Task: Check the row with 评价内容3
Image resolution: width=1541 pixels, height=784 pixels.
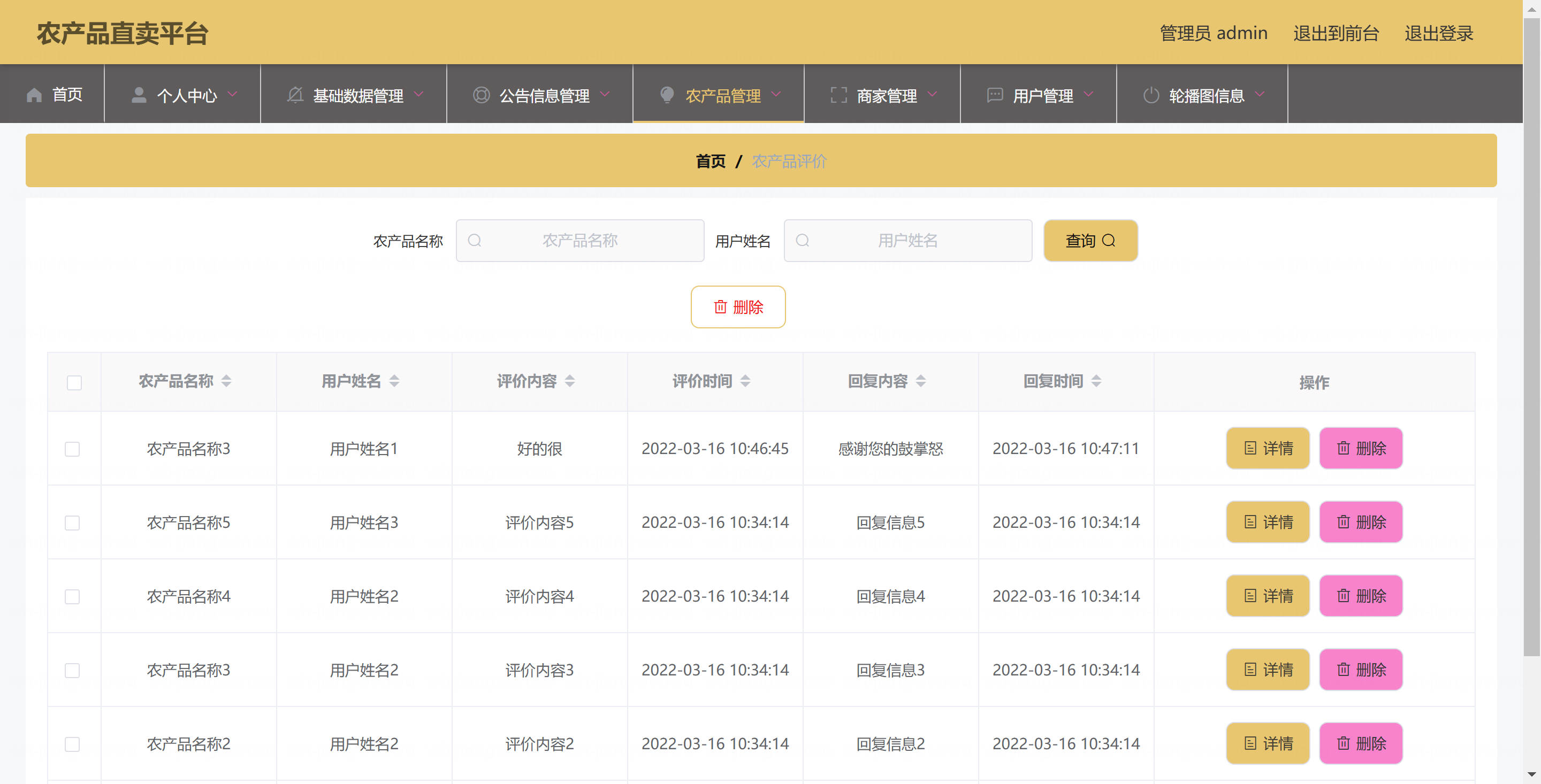Action: pos(72,671)
